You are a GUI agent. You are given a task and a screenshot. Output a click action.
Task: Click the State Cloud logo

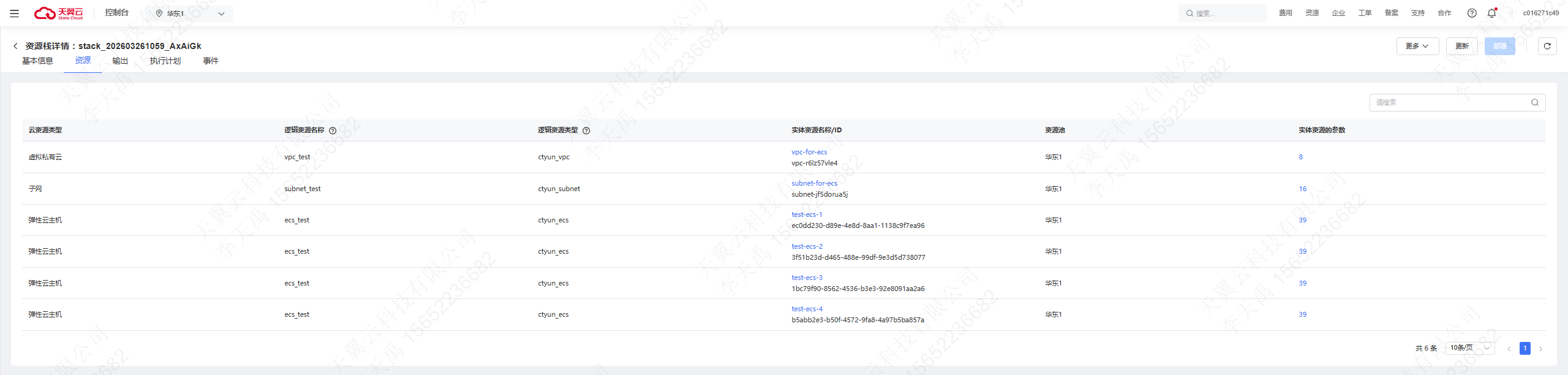click(59, 13)
